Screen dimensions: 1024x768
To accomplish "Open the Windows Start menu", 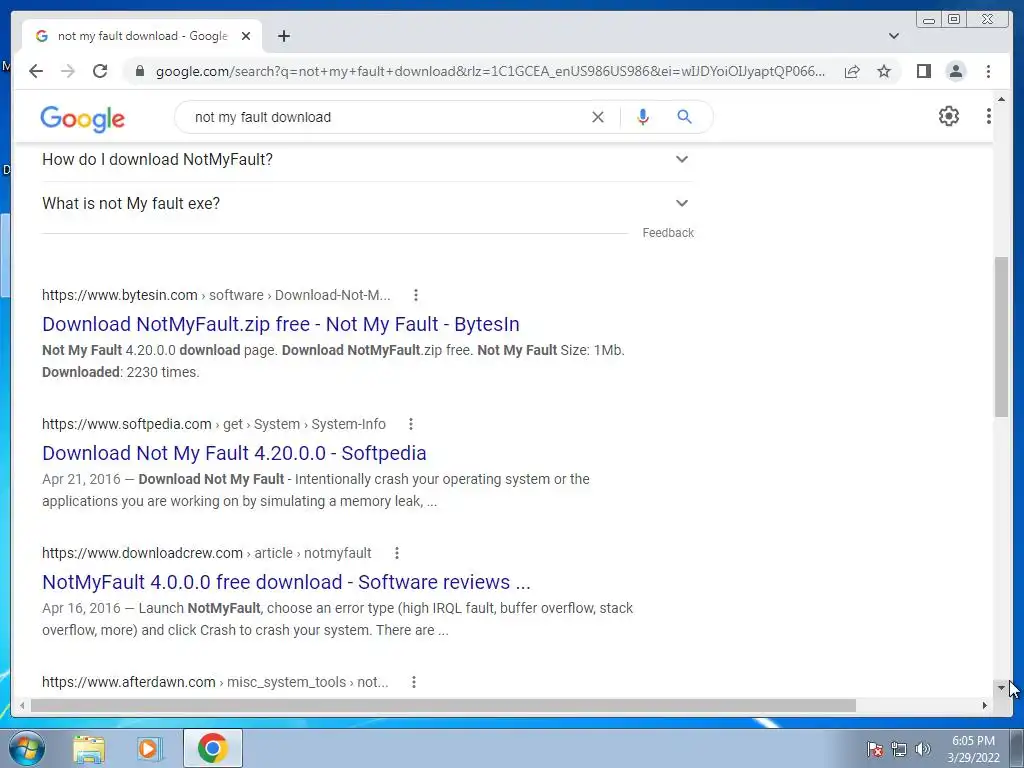I will (x=27, y=748).
